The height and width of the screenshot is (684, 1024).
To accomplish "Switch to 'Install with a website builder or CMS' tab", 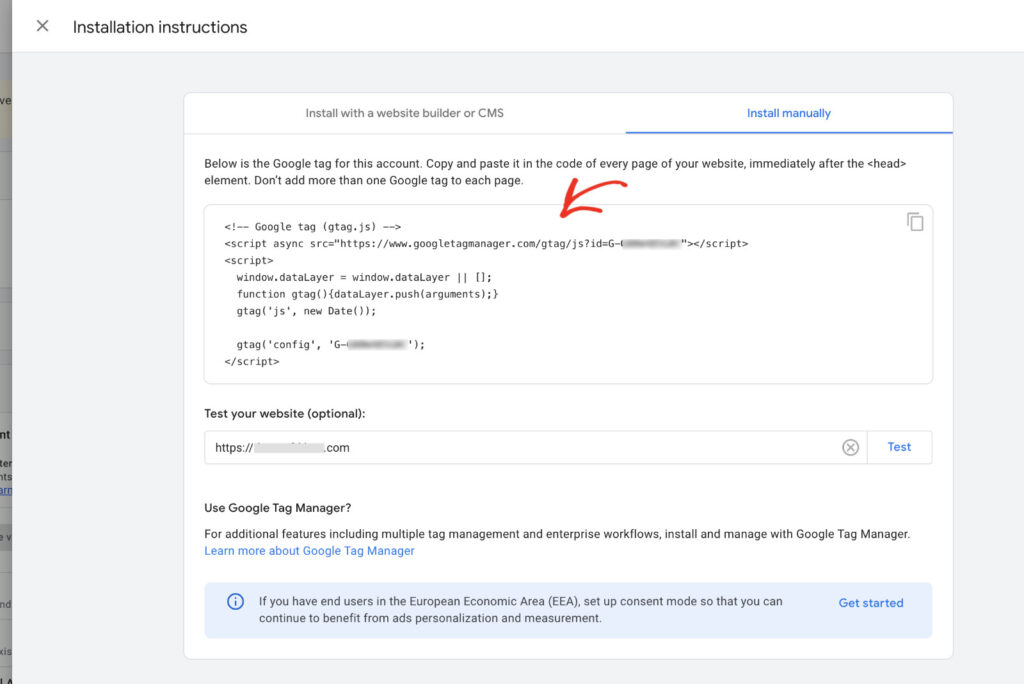I will [x=404, y=113].
